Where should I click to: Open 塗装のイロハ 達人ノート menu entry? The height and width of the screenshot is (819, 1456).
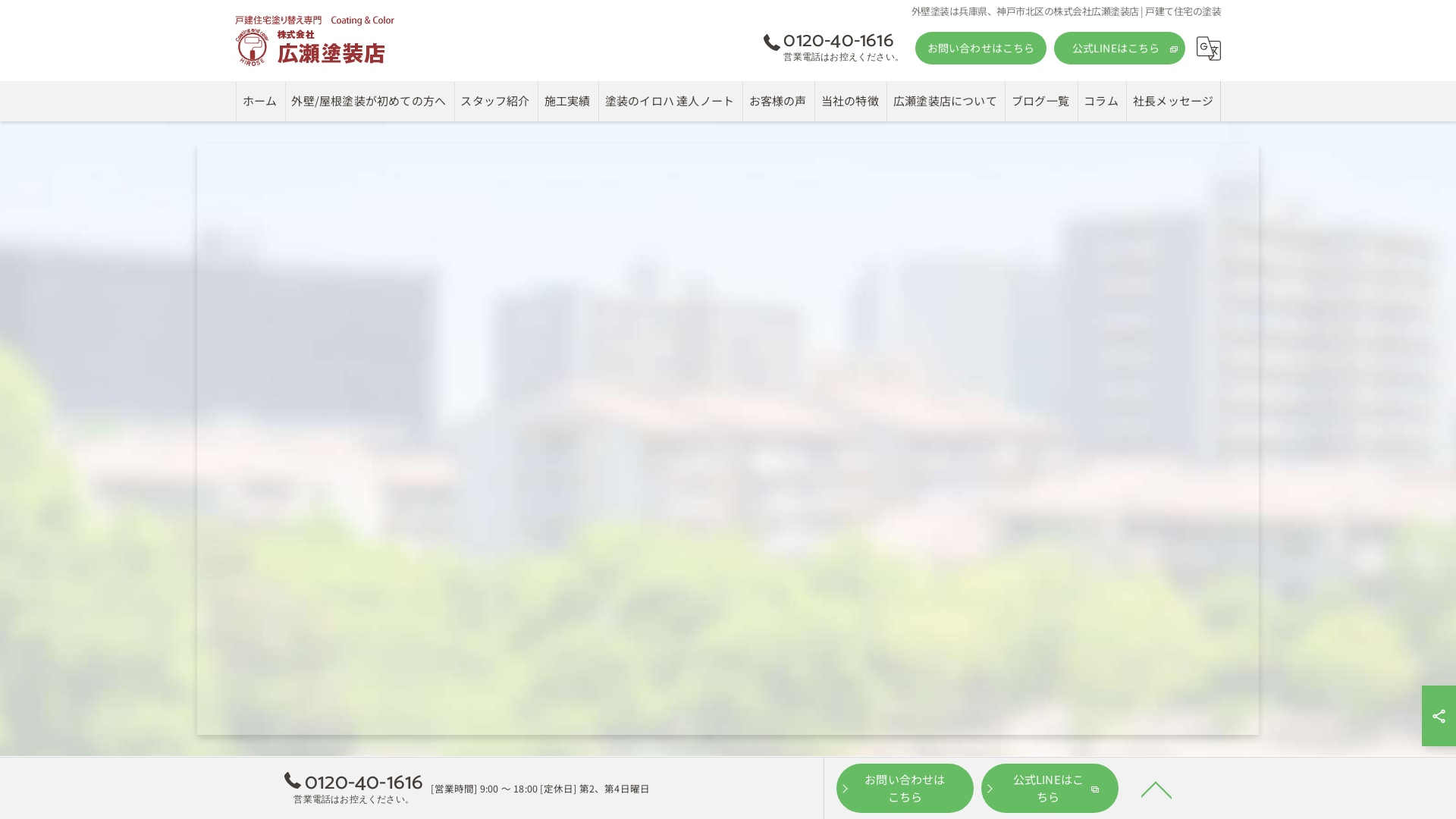pyautogui.click(x=670, y=101)
